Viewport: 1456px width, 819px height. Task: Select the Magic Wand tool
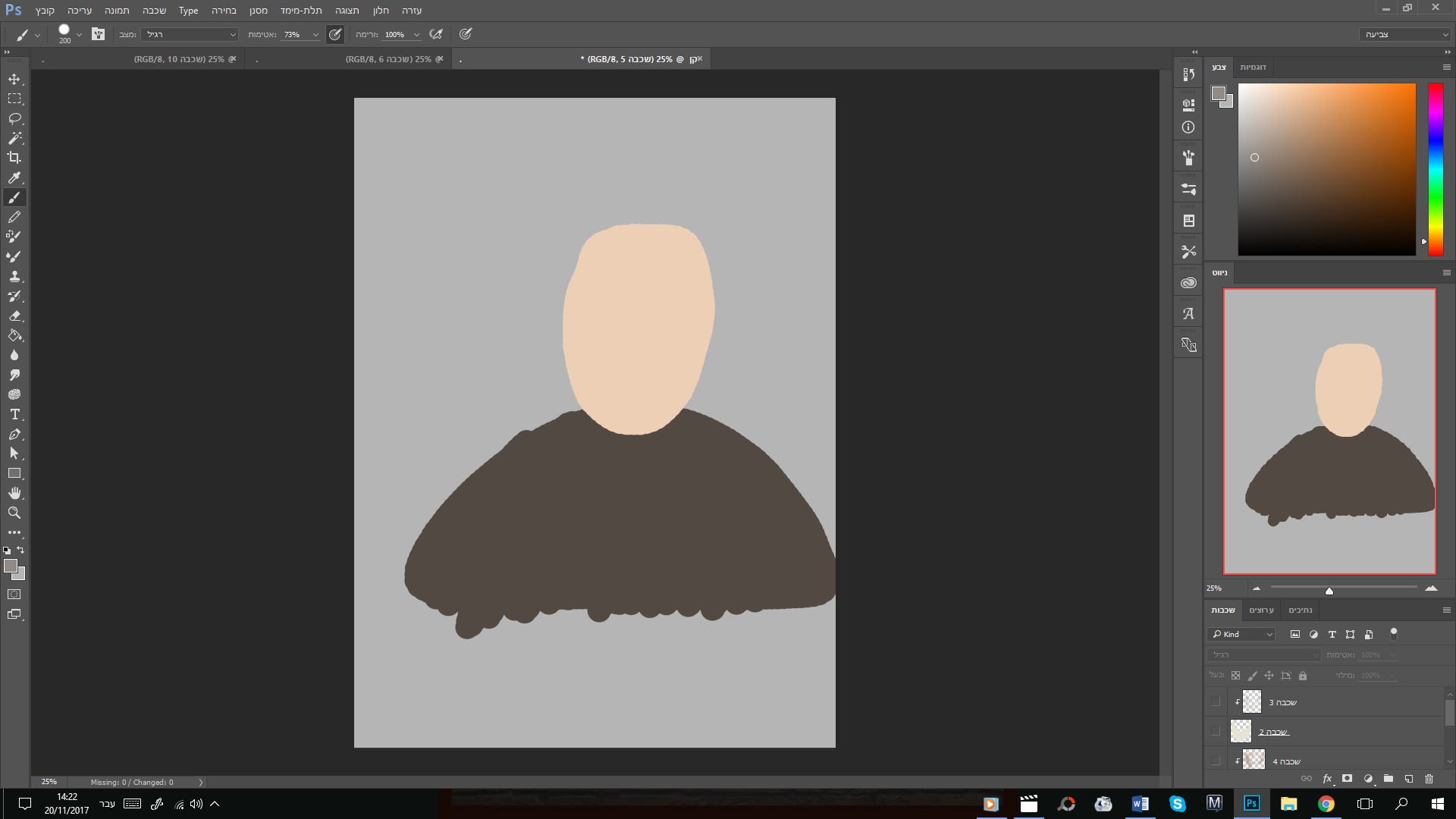coord(14,138)
